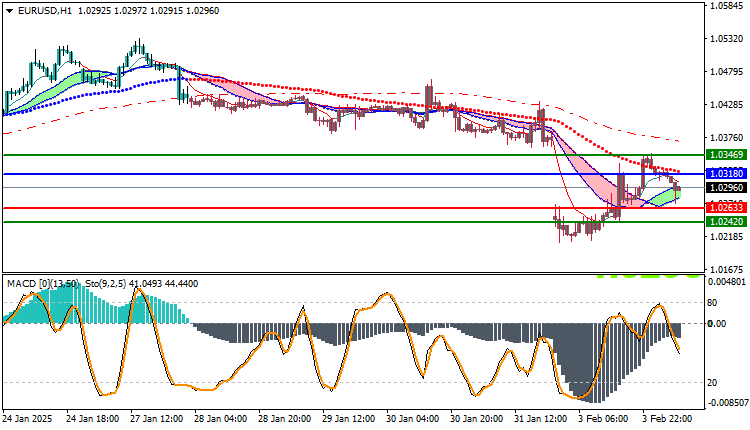The width and height of the screenshot is (750, 430).
Task: Select the 0.004801 indicator scale value
Action: coord(727,281)
